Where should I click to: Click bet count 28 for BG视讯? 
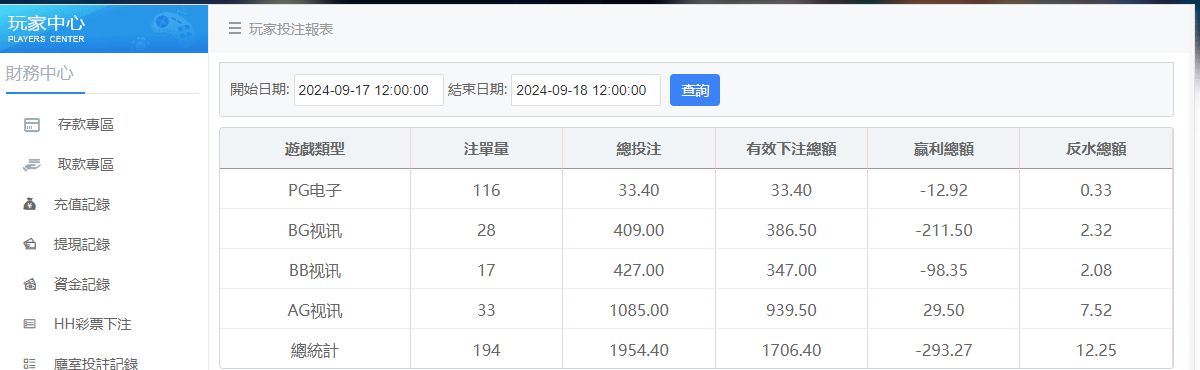[x=487, y=230]
